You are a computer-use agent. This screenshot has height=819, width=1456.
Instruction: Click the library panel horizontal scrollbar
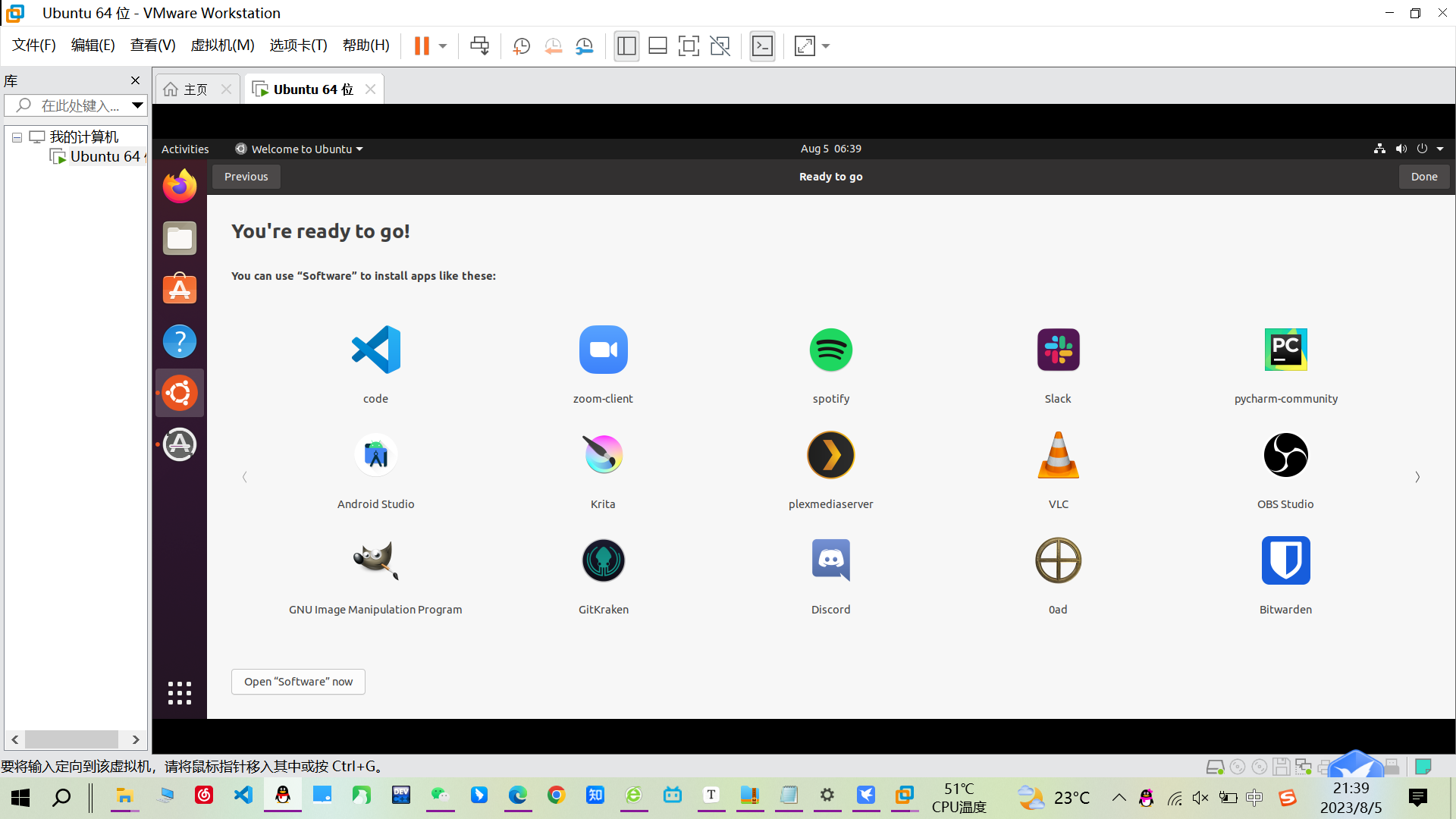tap(72, 739)
